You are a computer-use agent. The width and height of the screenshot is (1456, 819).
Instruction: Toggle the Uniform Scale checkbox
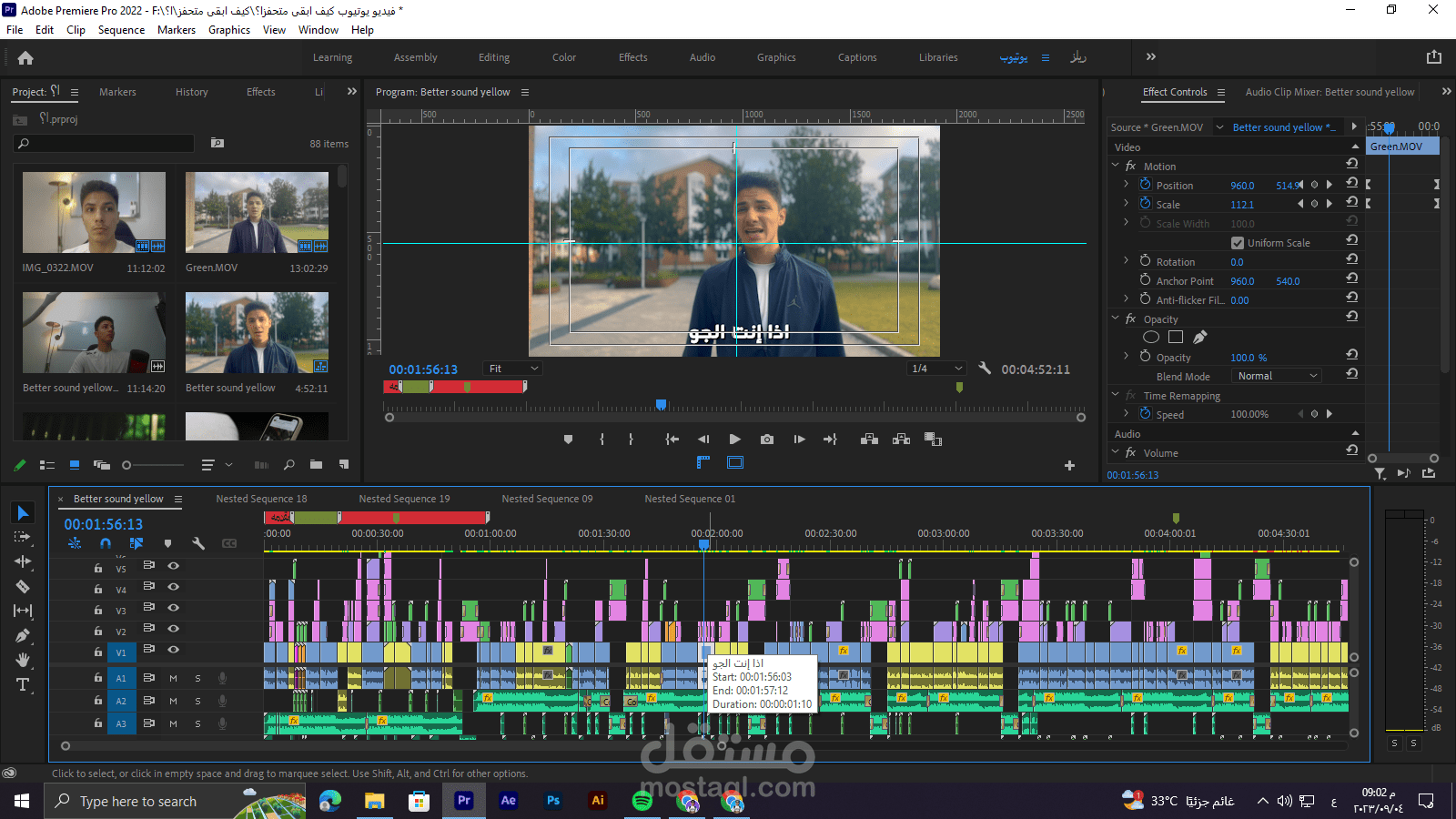[x=1238, y=243]
